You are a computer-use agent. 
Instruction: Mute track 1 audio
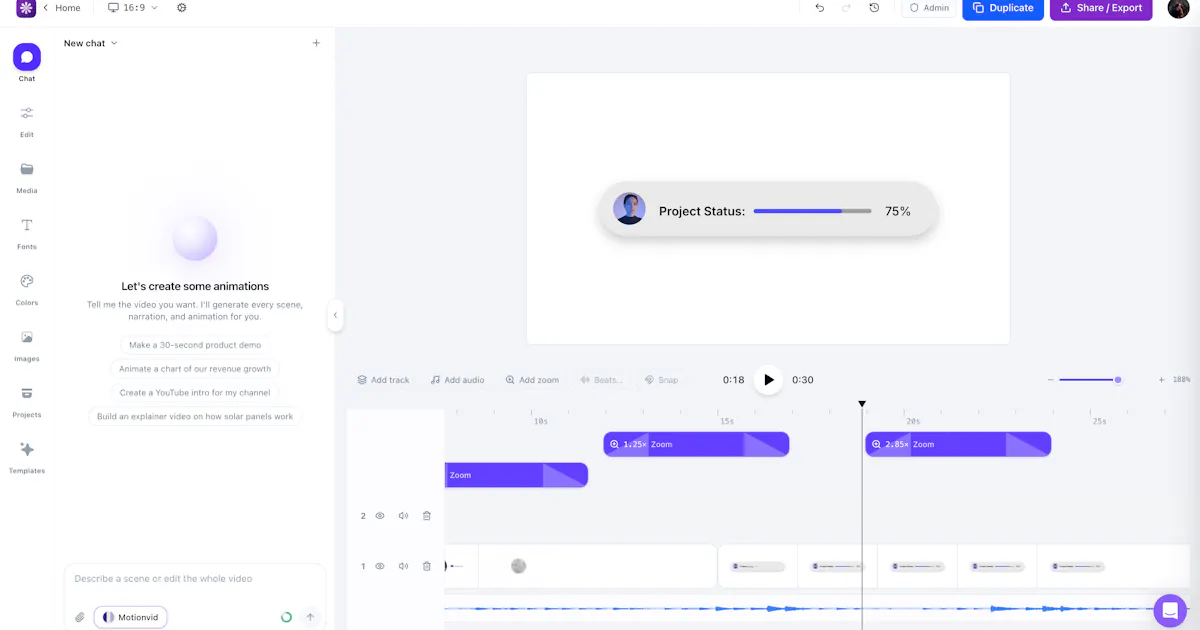pos(403,566)
